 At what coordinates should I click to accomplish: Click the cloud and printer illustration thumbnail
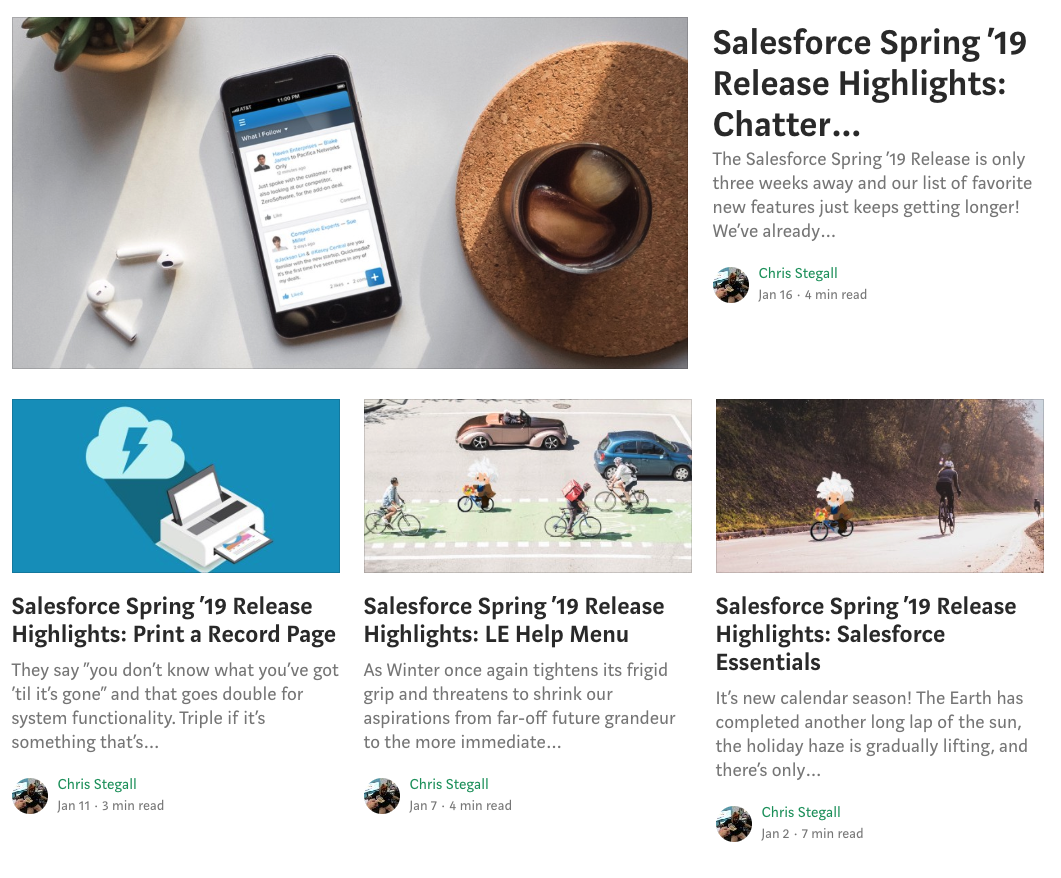tap(176, 486)
